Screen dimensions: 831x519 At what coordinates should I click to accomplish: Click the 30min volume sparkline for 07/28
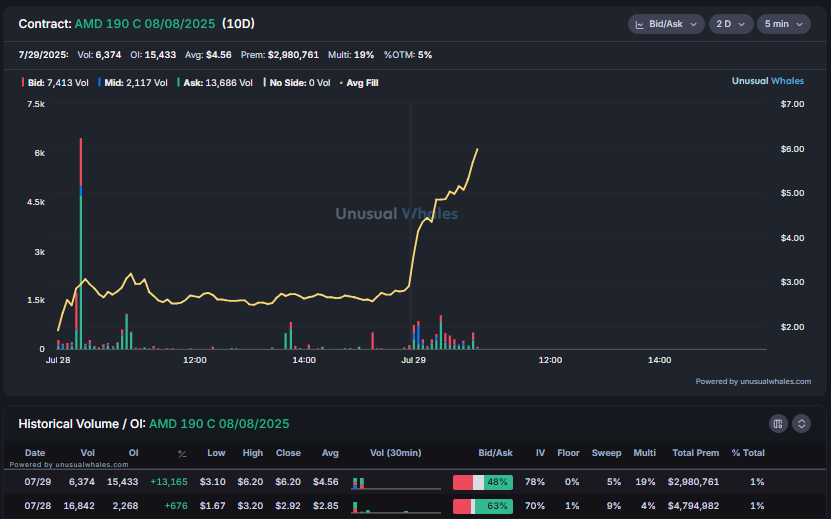point(396,507)
